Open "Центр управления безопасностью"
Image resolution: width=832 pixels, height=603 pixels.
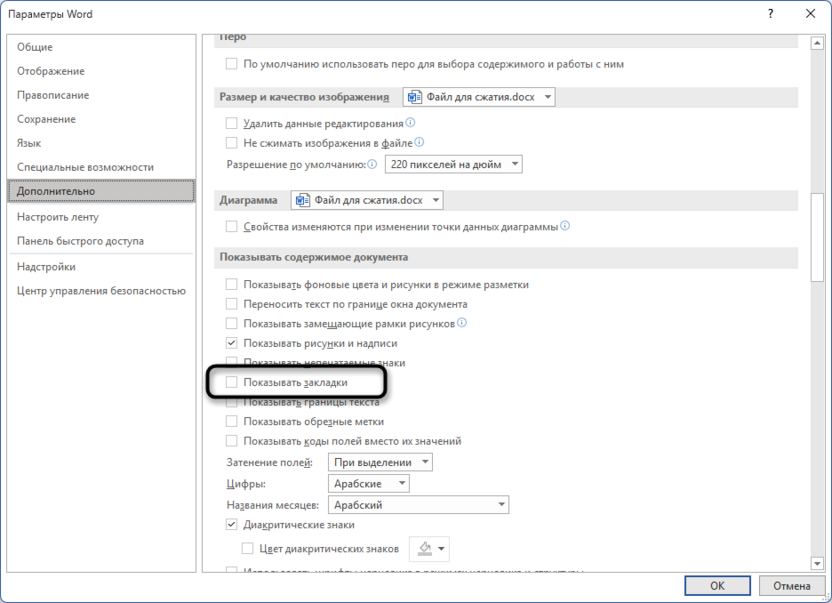click(x=101, y=290)
